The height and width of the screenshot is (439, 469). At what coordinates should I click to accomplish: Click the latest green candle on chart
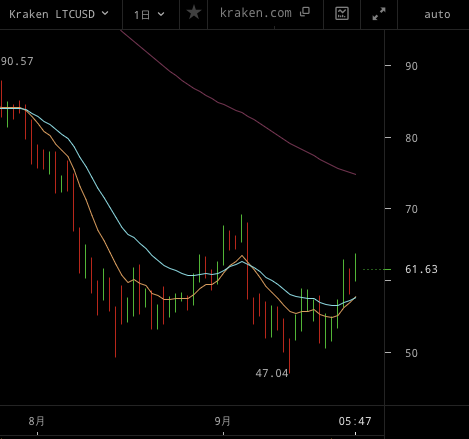pos(355,268)
